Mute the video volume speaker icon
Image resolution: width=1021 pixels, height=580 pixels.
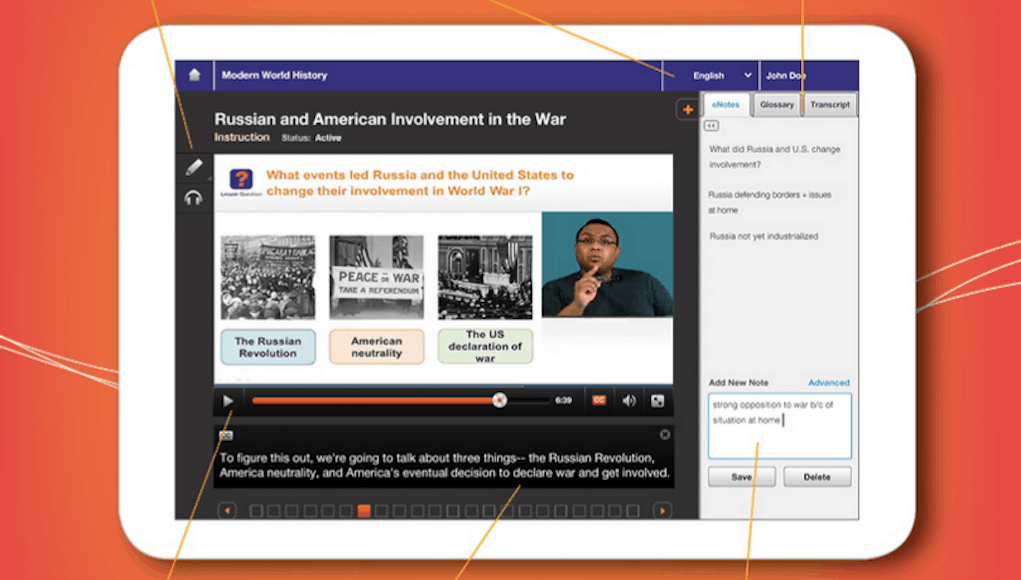coord(628,401)
